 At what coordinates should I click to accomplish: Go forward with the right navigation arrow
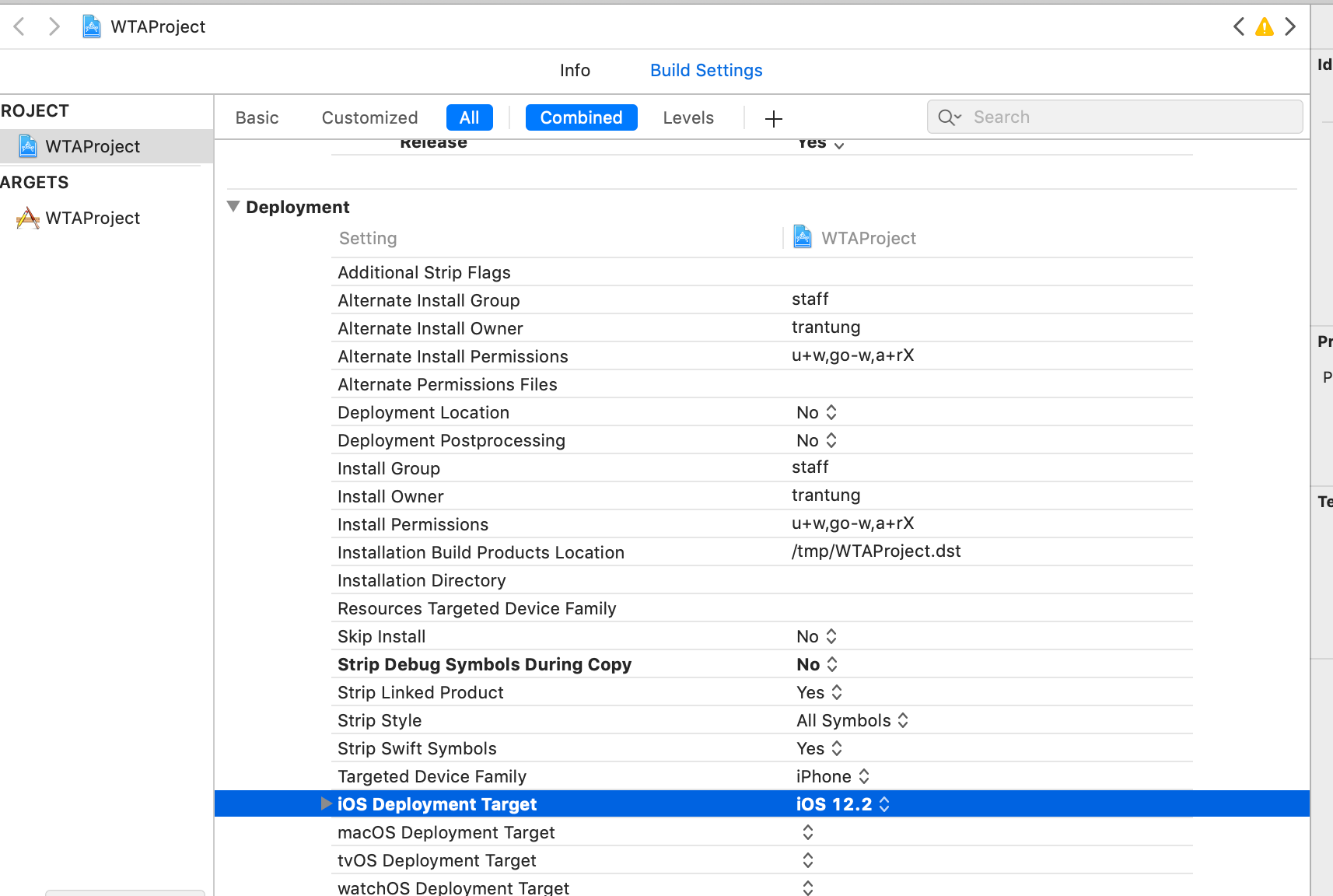pos(54,26)
